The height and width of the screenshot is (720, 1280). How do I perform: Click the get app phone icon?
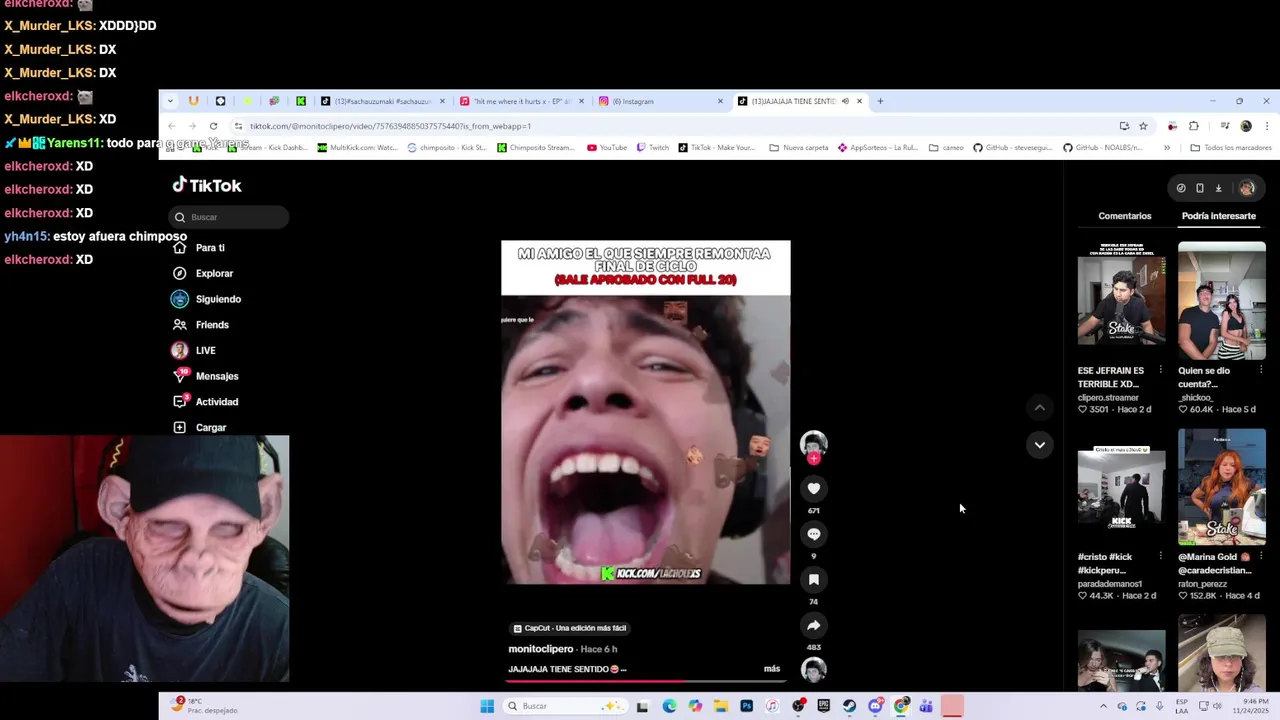pyautogui.click(x=1200, y=188)
